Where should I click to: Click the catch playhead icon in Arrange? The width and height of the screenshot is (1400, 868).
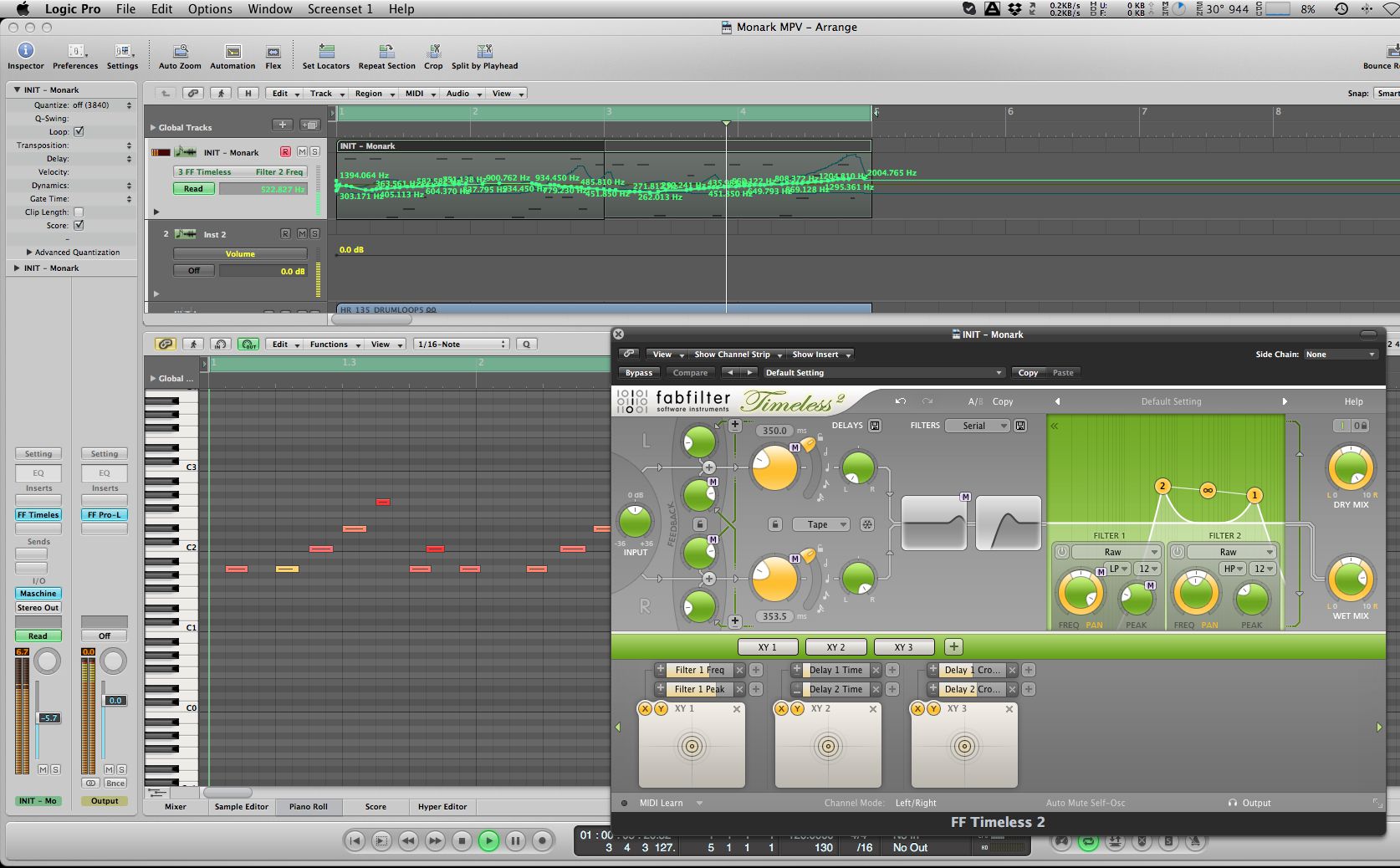coord(221,93)
